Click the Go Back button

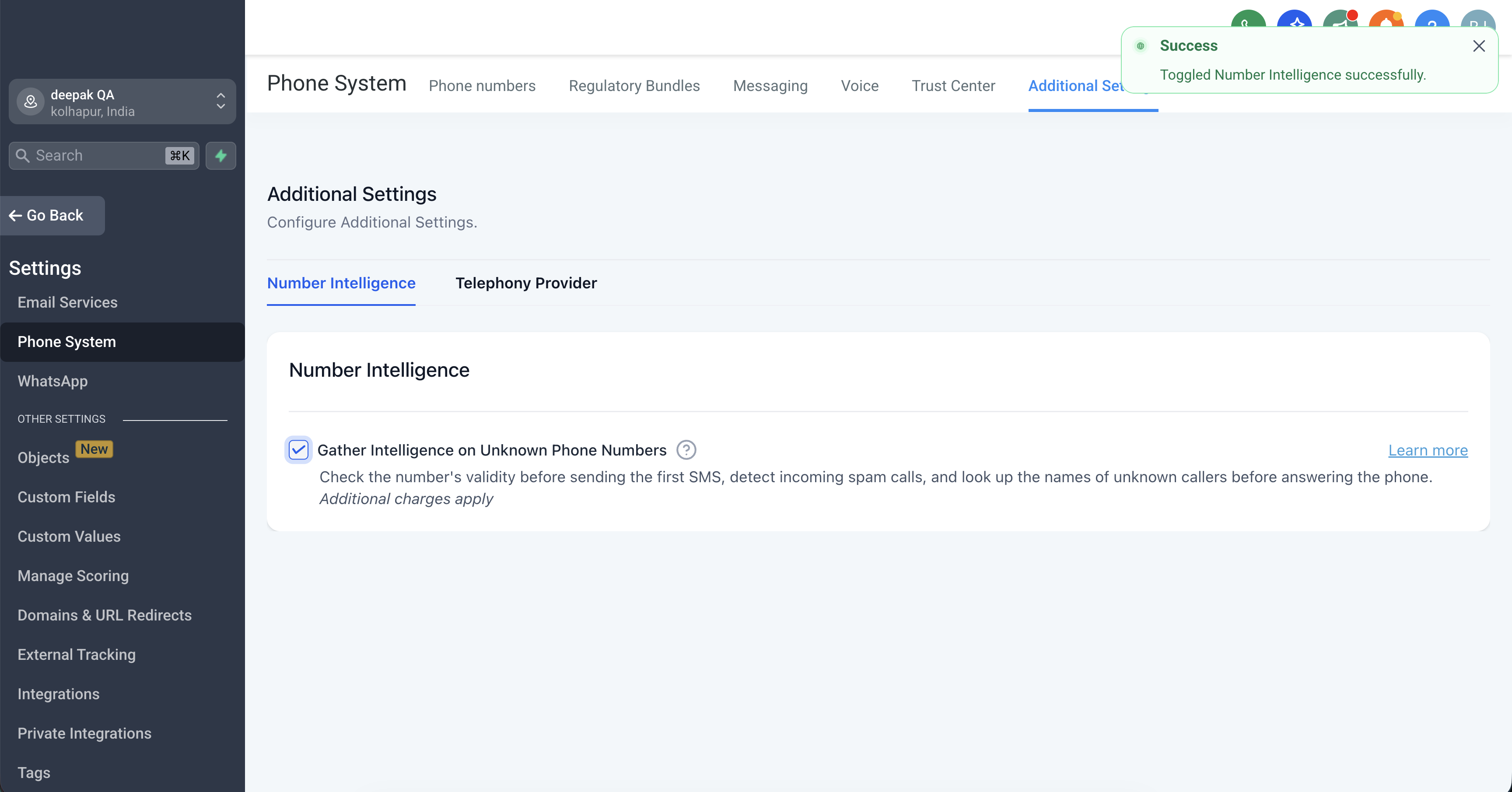coord(47,215)
